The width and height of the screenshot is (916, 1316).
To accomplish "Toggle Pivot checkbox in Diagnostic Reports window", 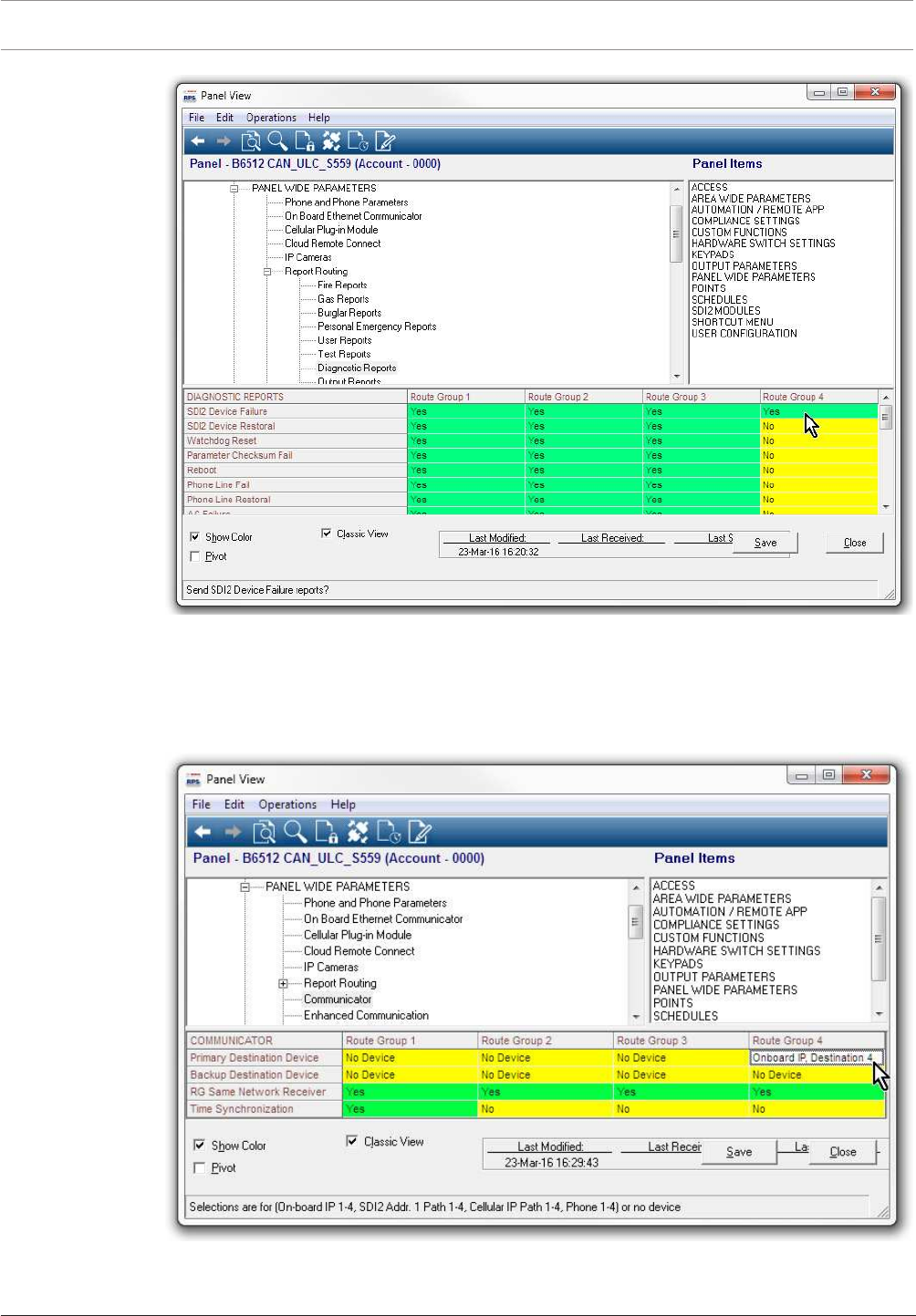I will point(194,556).
